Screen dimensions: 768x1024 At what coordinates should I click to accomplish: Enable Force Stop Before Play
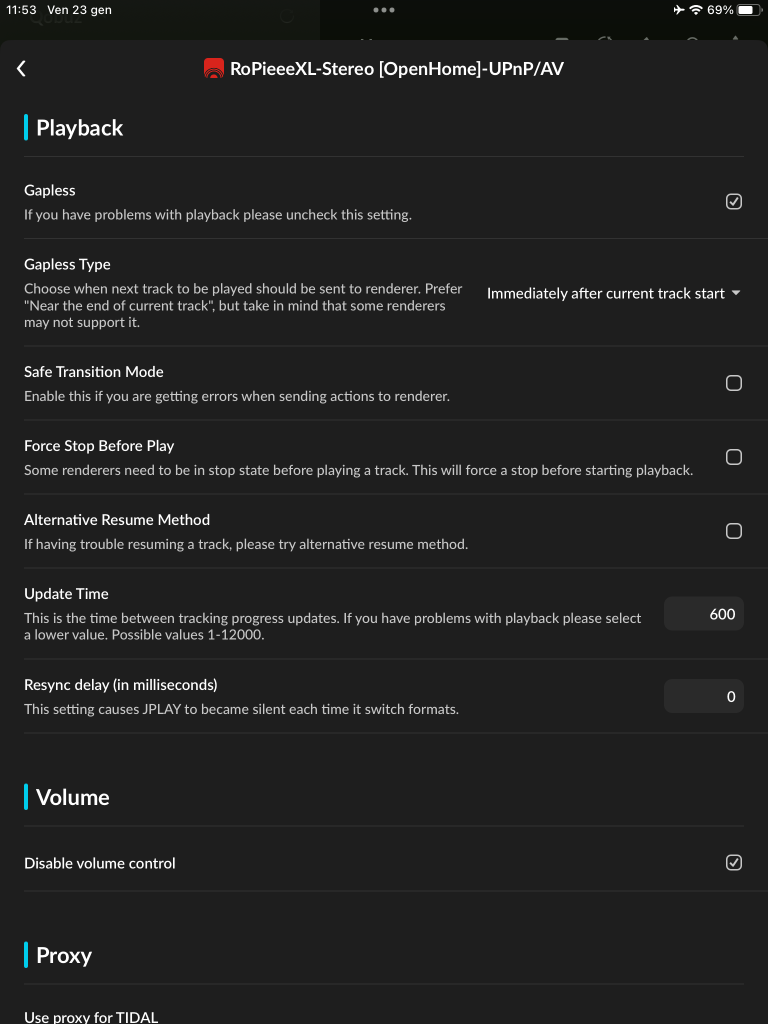pyautogui.click(x=734, y=457)
